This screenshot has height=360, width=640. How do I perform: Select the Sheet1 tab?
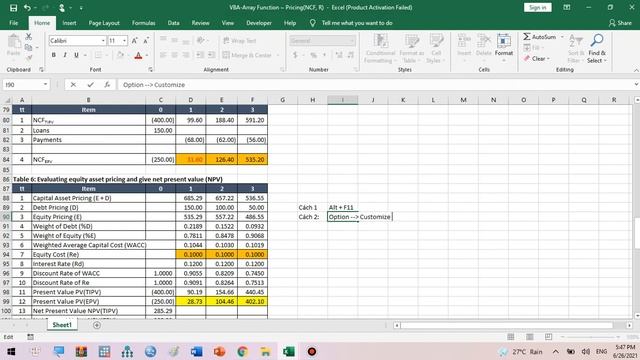[62, 325]
